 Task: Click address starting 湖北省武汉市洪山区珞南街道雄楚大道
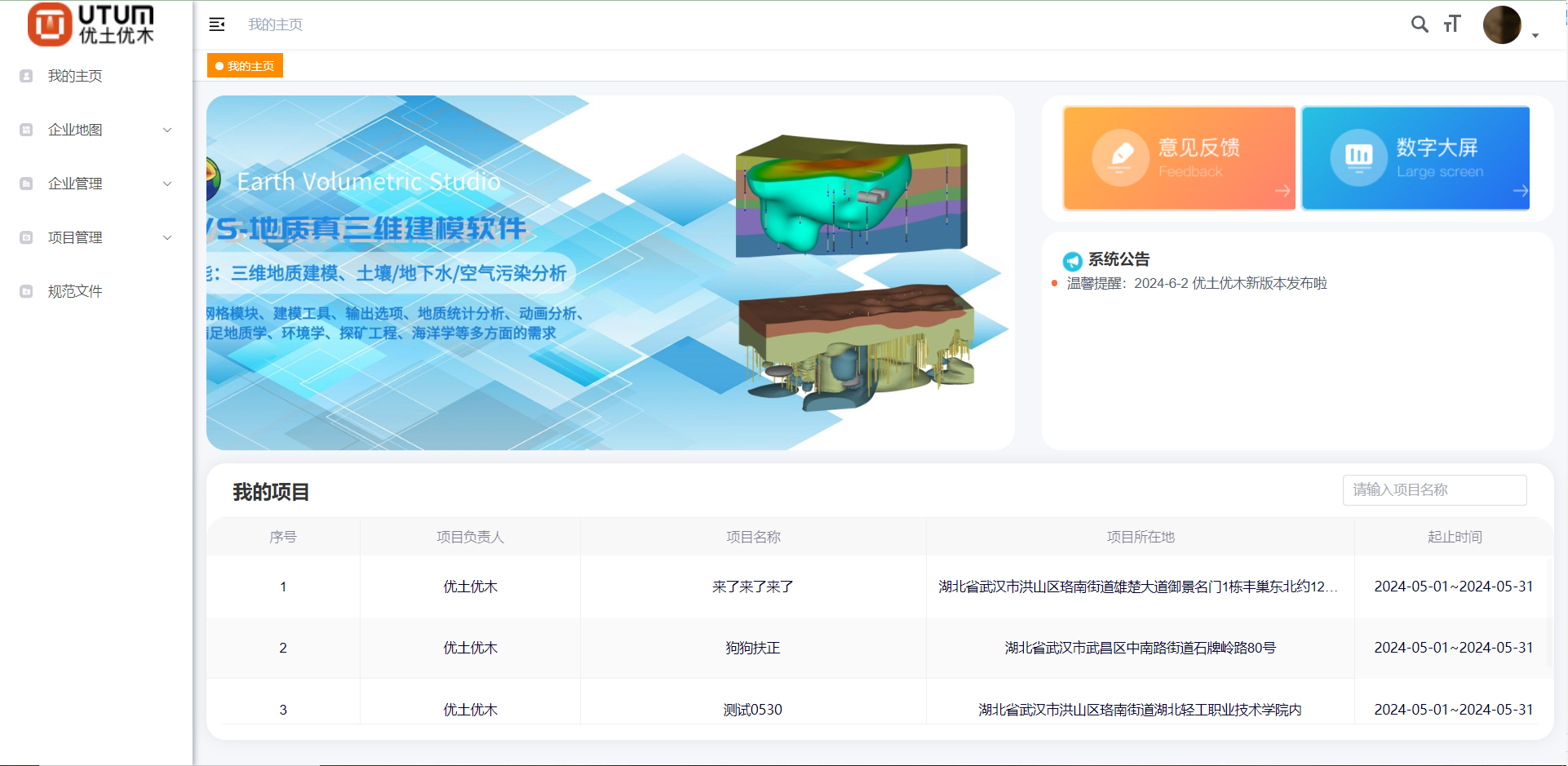point(1138,587)
